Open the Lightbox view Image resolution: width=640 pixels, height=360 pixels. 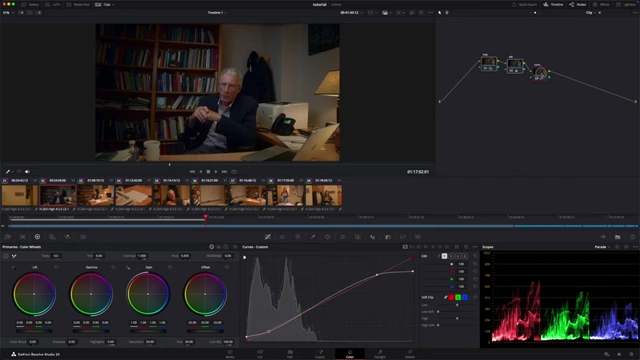pyautogui.click(x=627, y=4)
